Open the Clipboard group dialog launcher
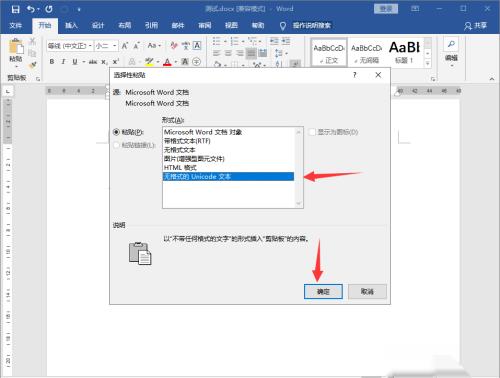This screenshot has width=500, height=378. coord(38,79)
